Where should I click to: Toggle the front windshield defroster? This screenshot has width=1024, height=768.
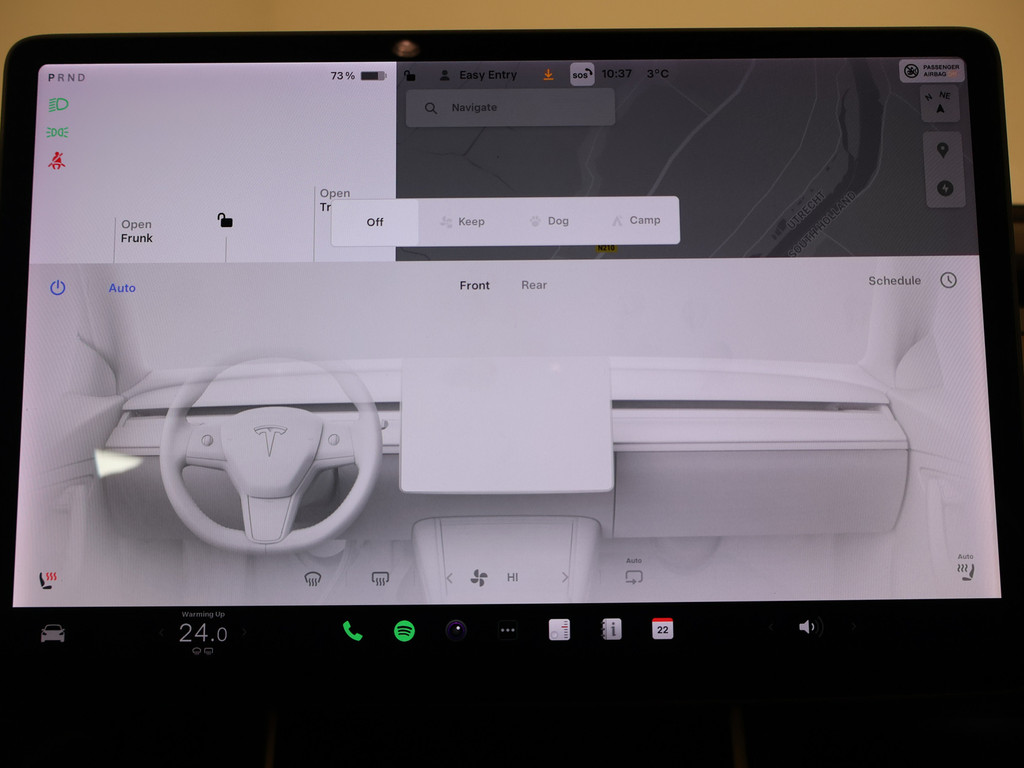coord(313,578)
